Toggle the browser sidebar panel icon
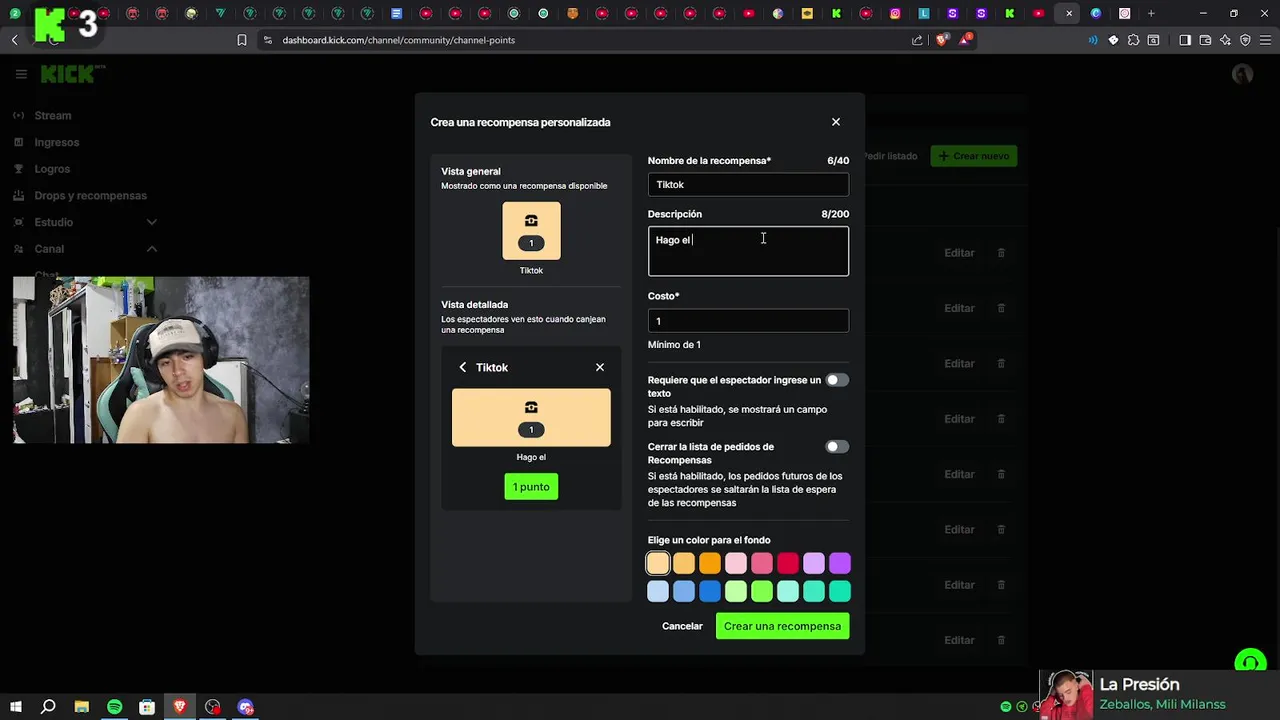1280x720 pixels. (x=1185, y=40)
